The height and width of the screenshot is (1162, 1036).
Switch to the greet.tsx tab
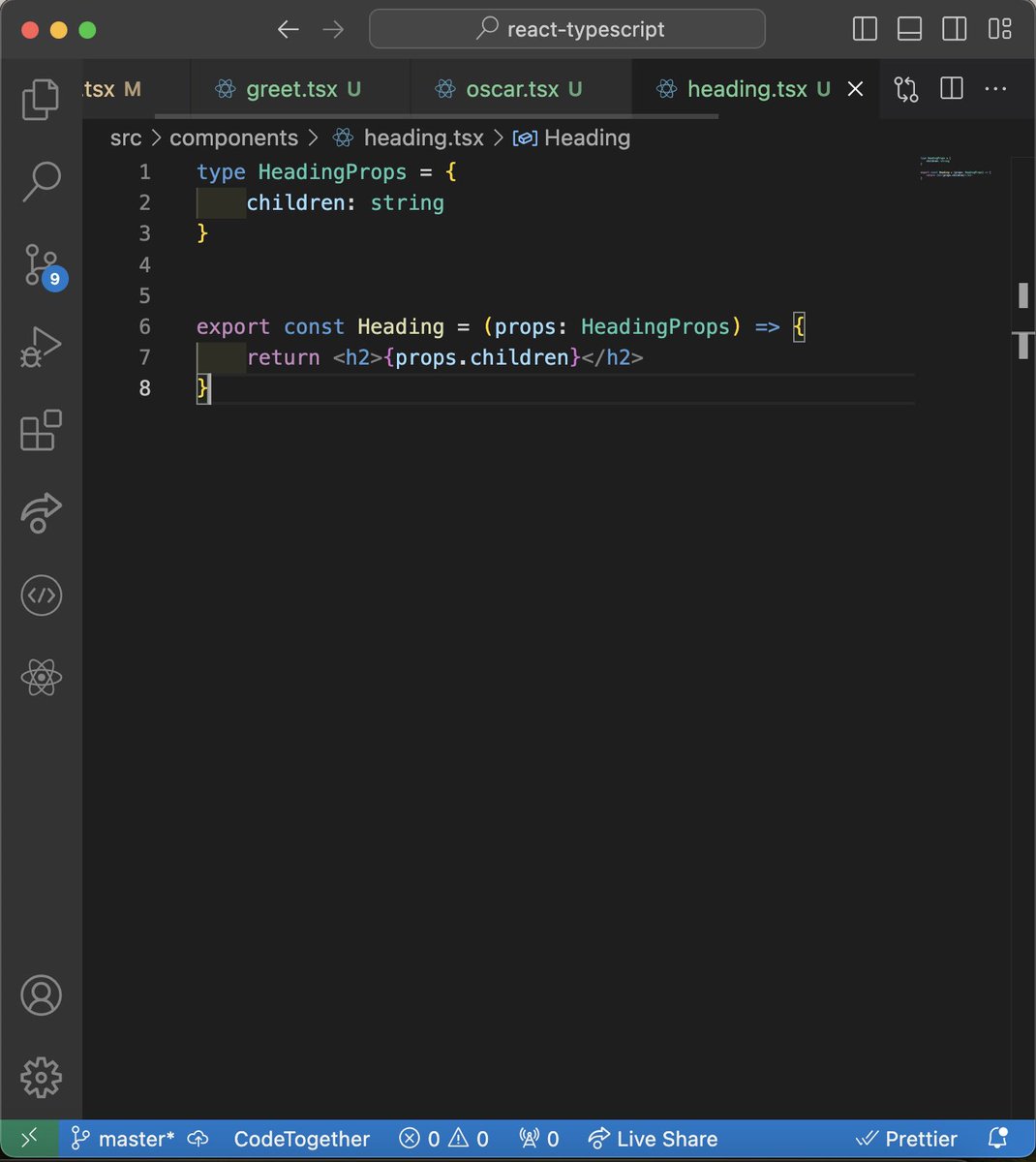point(300,89)
